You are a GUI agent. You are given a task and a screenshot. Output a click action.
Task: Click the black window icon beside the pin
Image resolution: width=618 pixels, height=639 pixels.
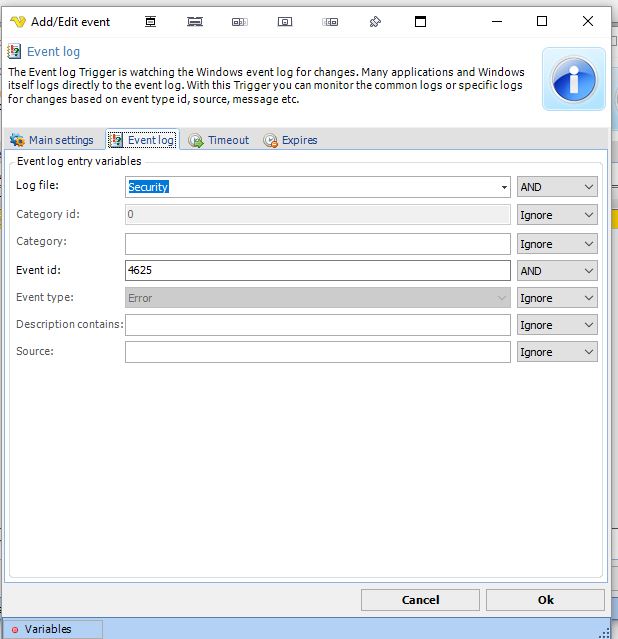pos(420,21)
